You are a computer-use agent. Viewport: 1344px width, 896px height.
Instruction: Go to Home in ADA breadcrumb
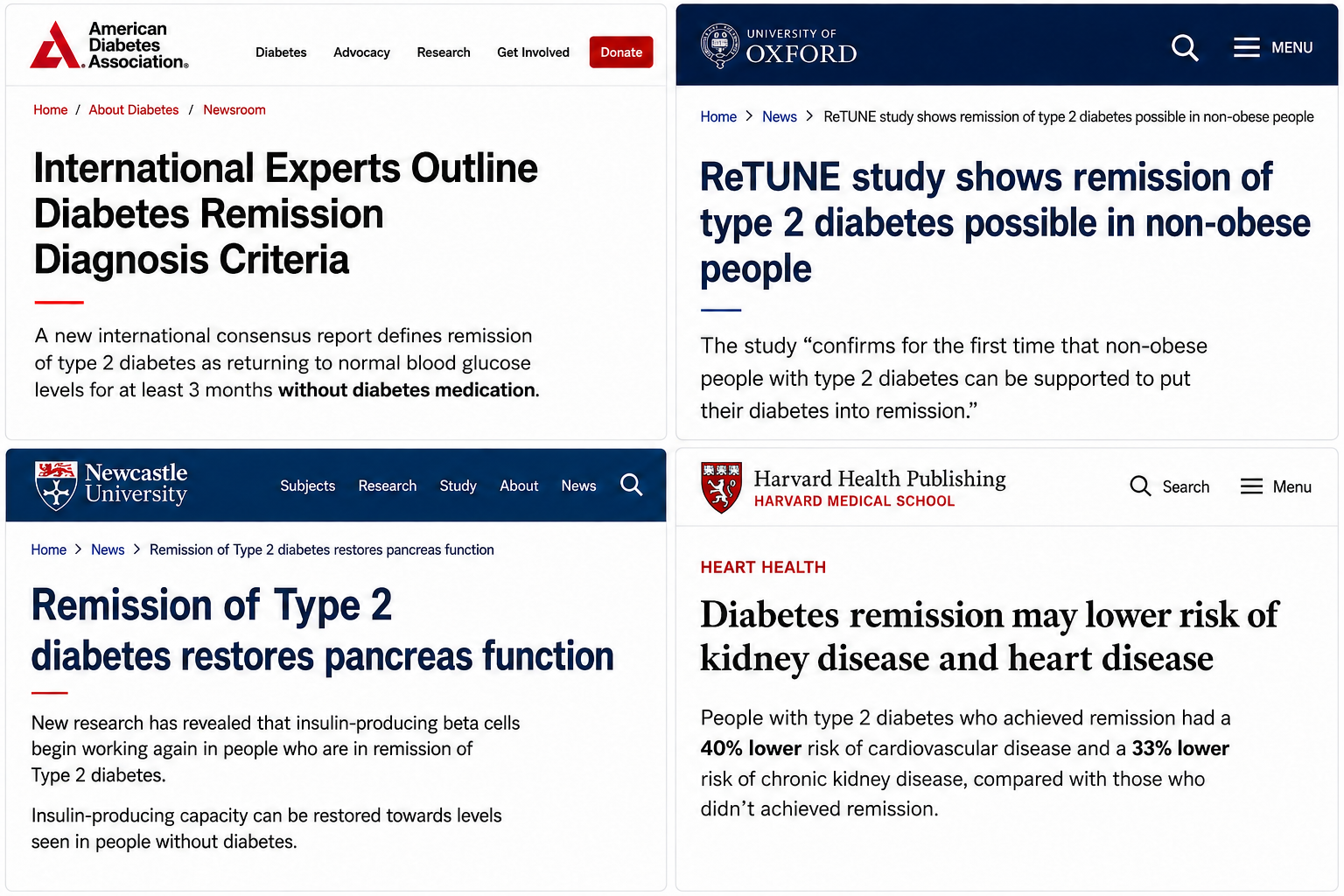coord(51,110)
